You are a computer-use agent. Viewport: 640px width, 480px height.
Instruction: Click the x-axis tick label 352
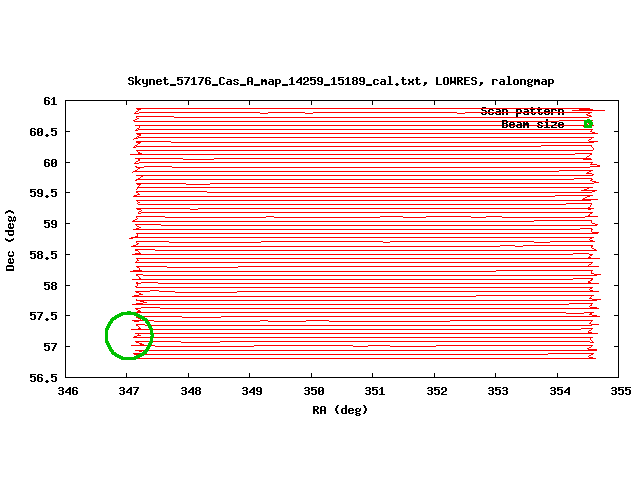pos(437,391)
